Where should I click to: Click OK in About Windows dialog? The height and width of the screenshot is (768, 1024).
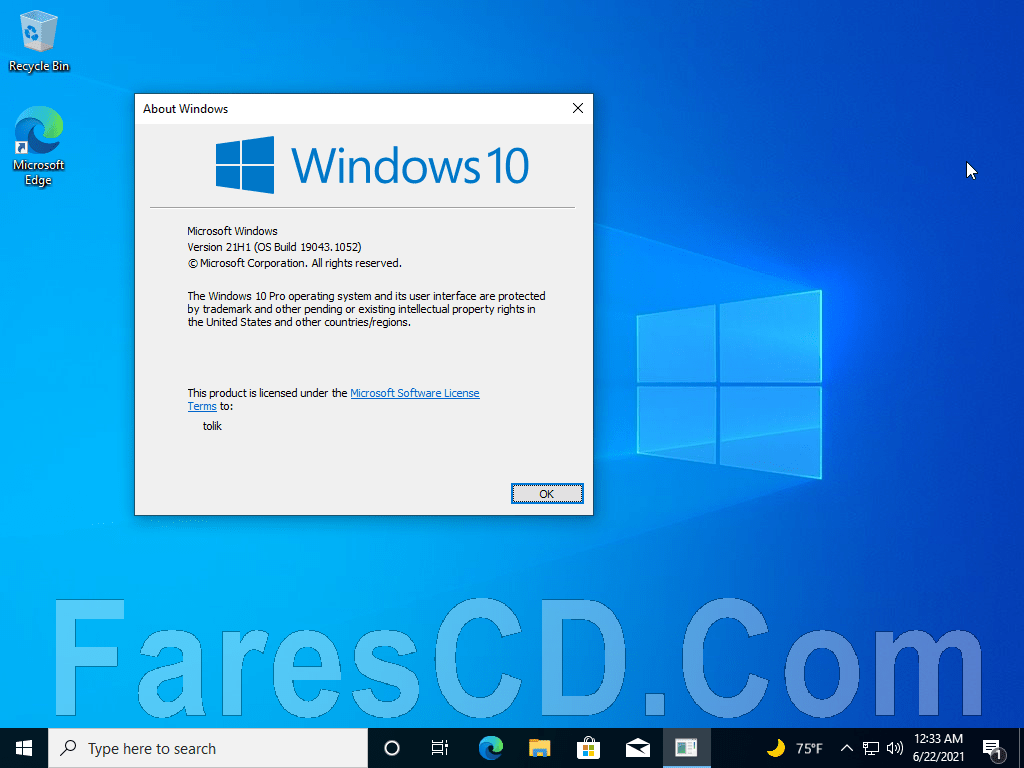click(547, 494)
